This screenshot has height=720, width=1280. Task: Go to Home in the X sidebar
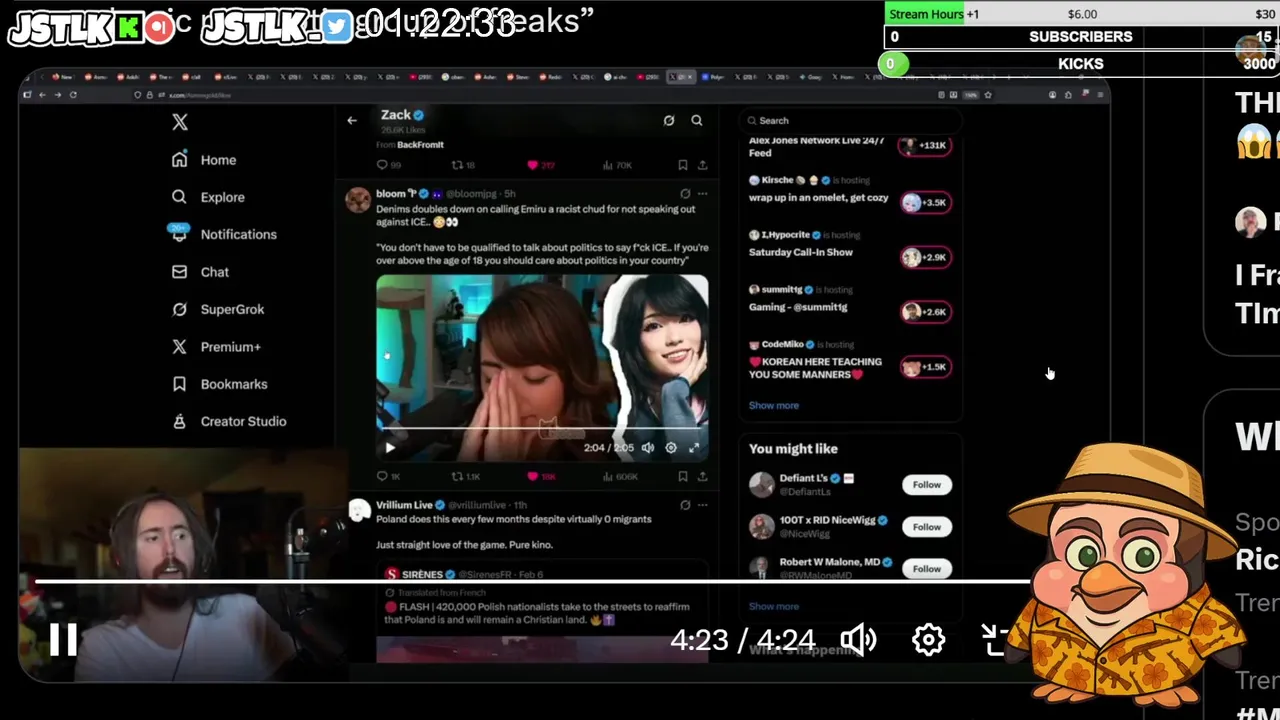[204, 160]
